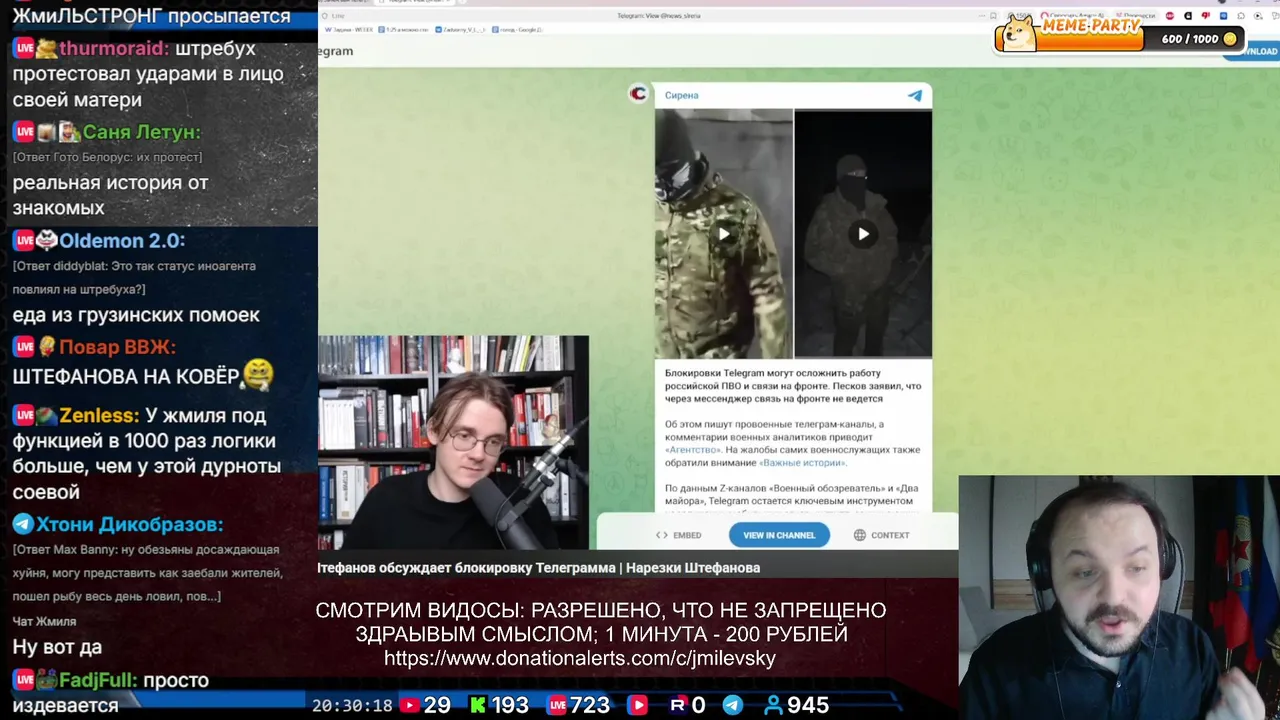The image size is (1280, 720).
Task: Click the 600 / 1000 Meme Party progress
Action: [x=1190, y=39]
